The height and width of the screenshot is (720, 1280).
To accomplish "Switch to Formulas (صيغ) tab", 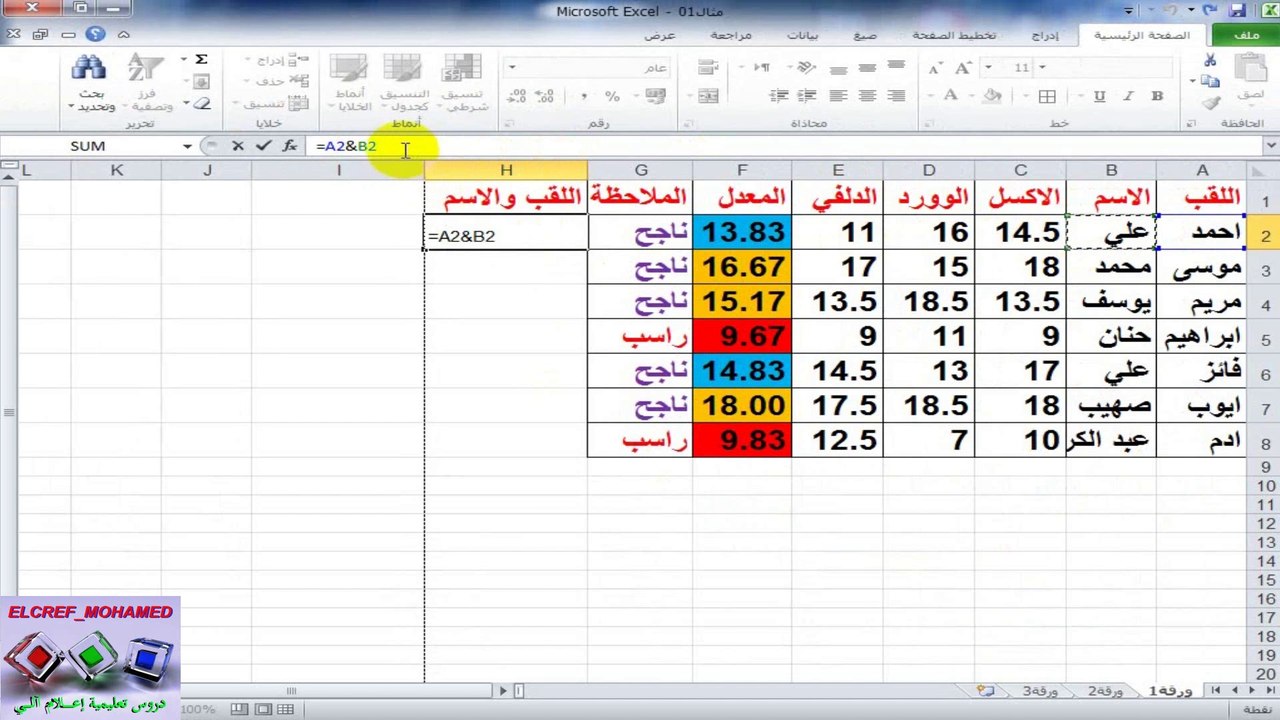I will point(865,35).
